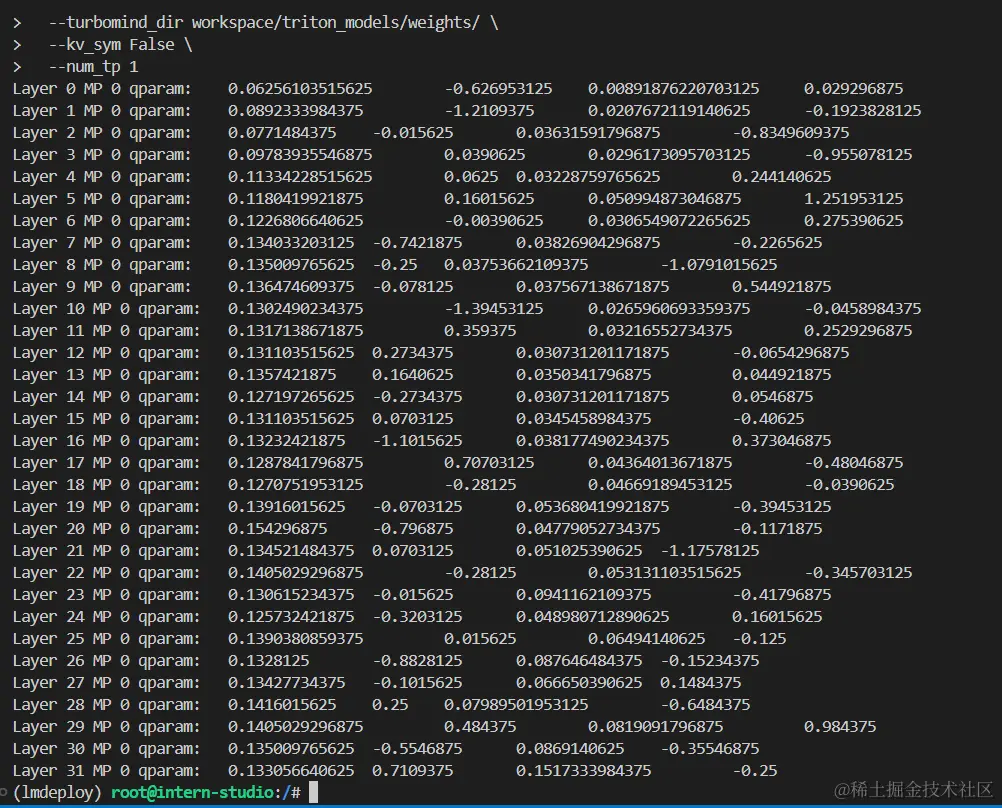Image resolution: width=1002 pixels, height=808 pixels.
Task: Click value 0.1484375 in the Layer 27 row
Action: pos(700,683)
